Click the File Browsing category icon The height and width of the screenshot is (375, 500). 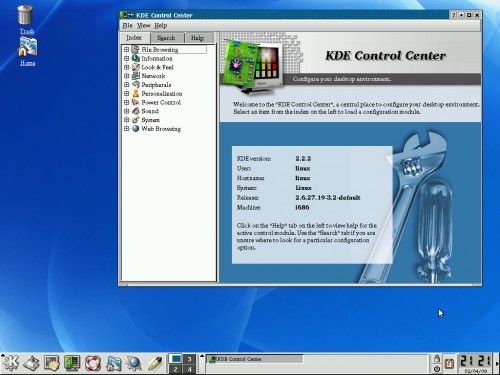pyautogui.click(x=135, y=49)
